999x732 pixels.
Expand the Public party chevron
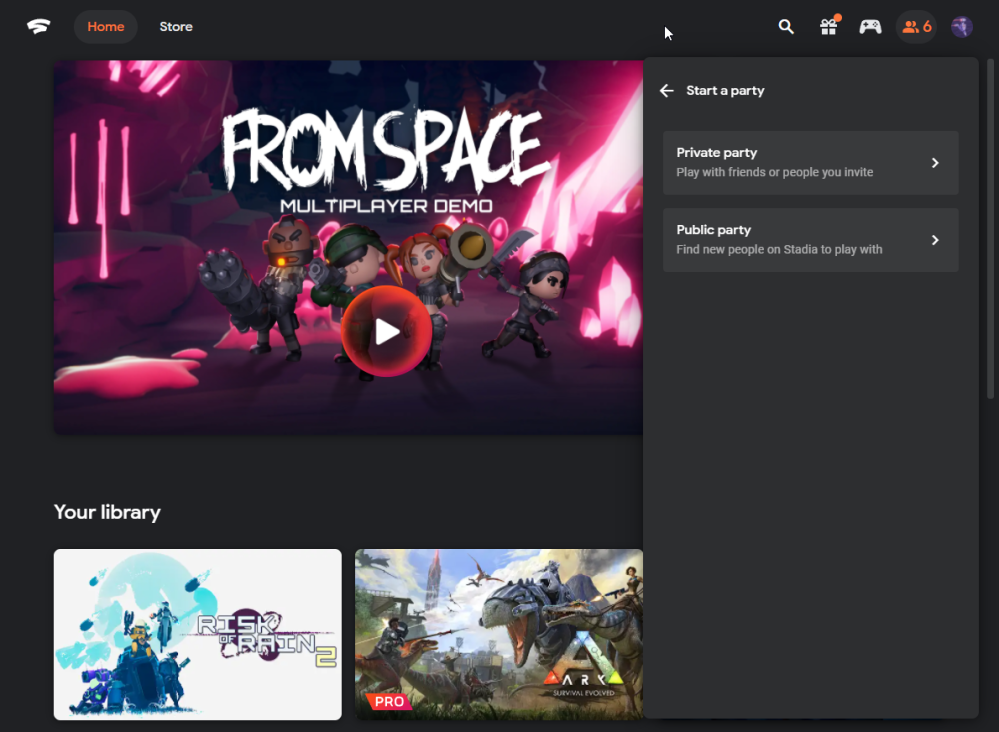point(935,240)
